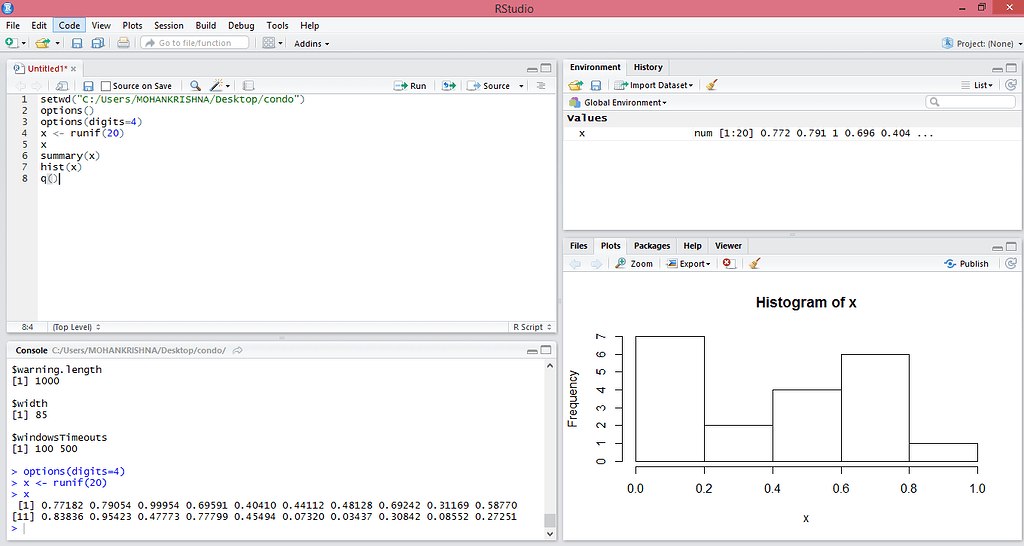Screen dimensions: 1024x546
Task: Select the x variable in Environment values
Action: coord(792,133)
